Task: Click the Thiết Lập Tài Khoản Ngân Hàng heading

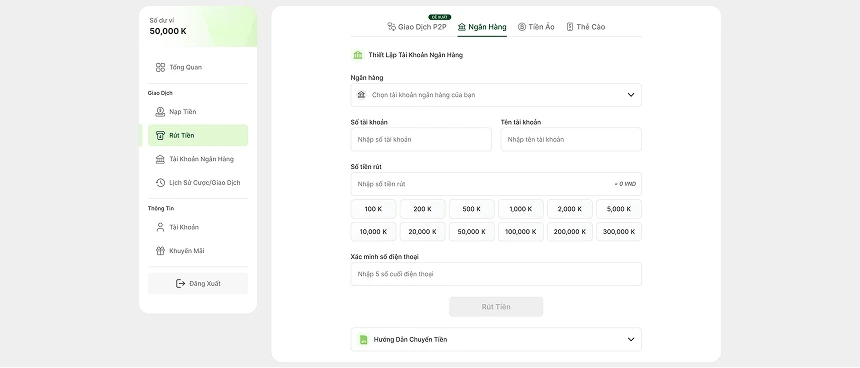Action: [416, 55]
